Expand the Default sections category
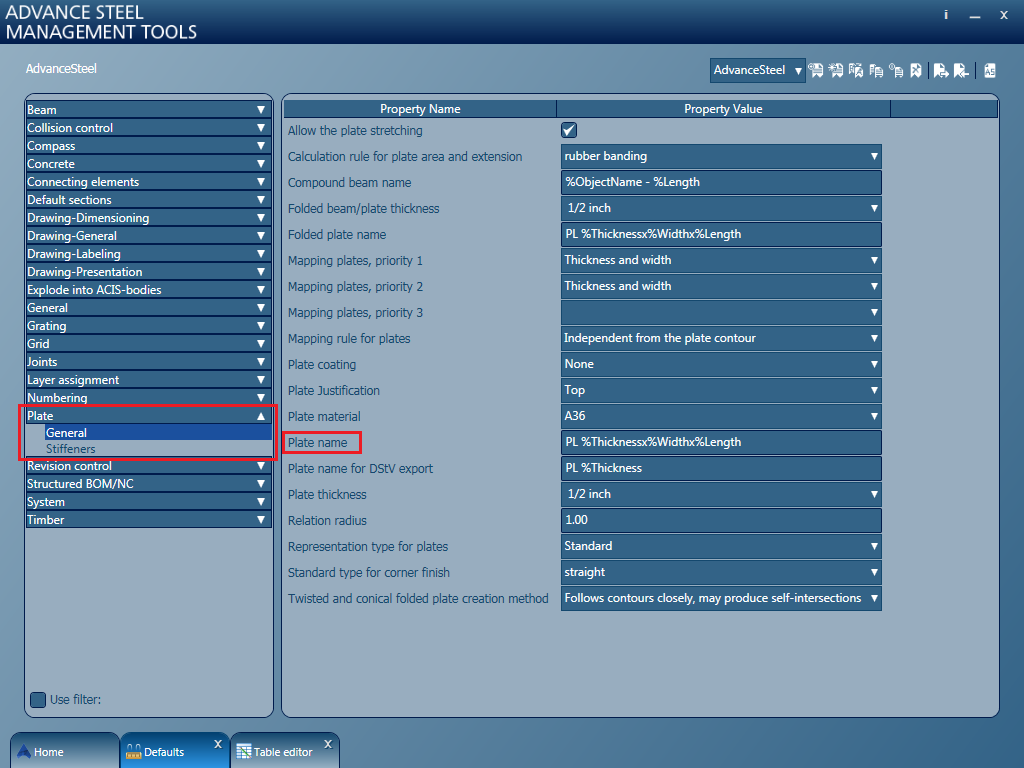Screen dimensions: 1024x768 point(148,200)
